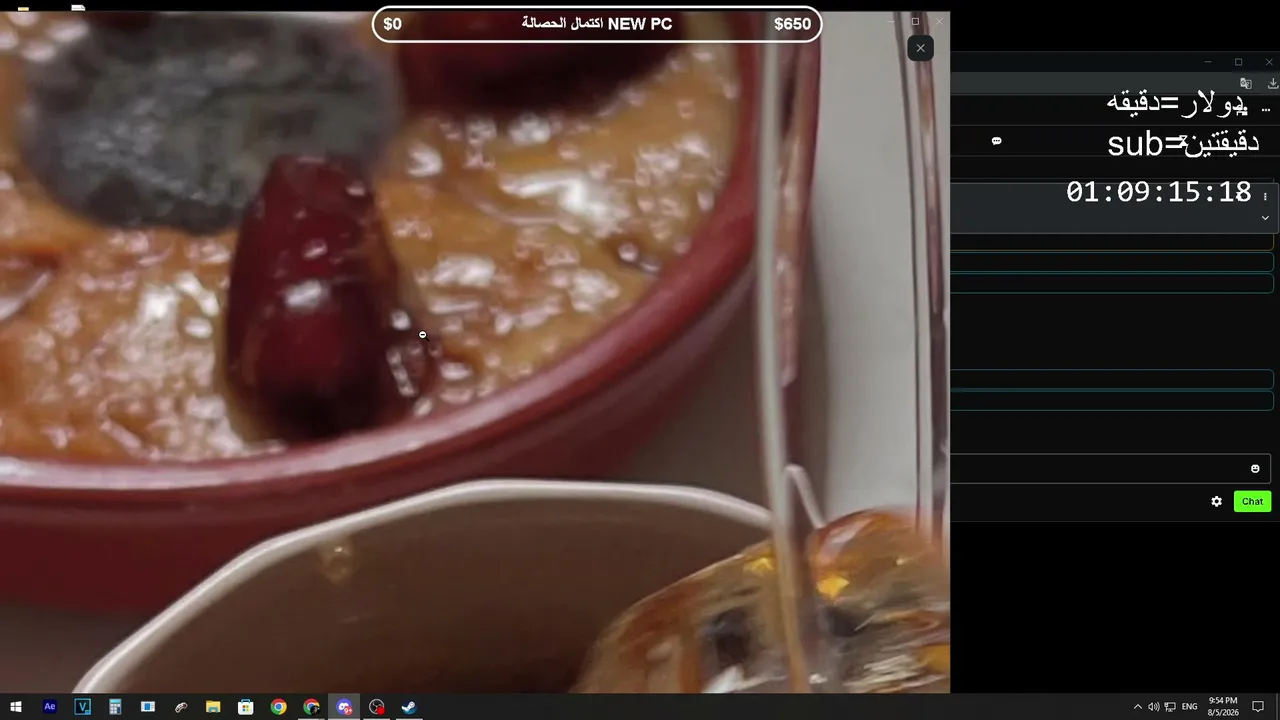Switch to the second Chrome profile window

click(312, 707)
